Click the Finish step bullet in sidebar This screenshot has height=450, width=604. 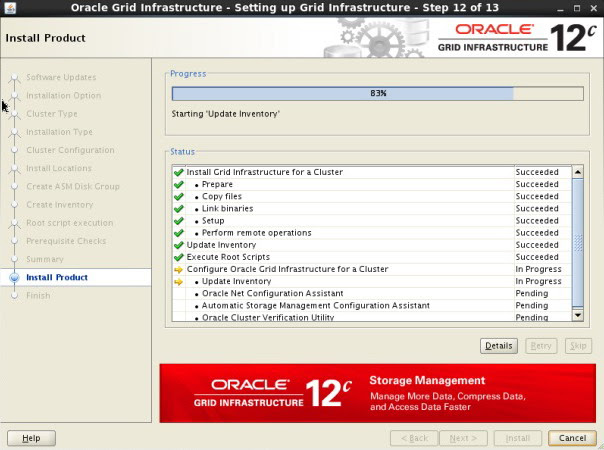tap(14, 296)
